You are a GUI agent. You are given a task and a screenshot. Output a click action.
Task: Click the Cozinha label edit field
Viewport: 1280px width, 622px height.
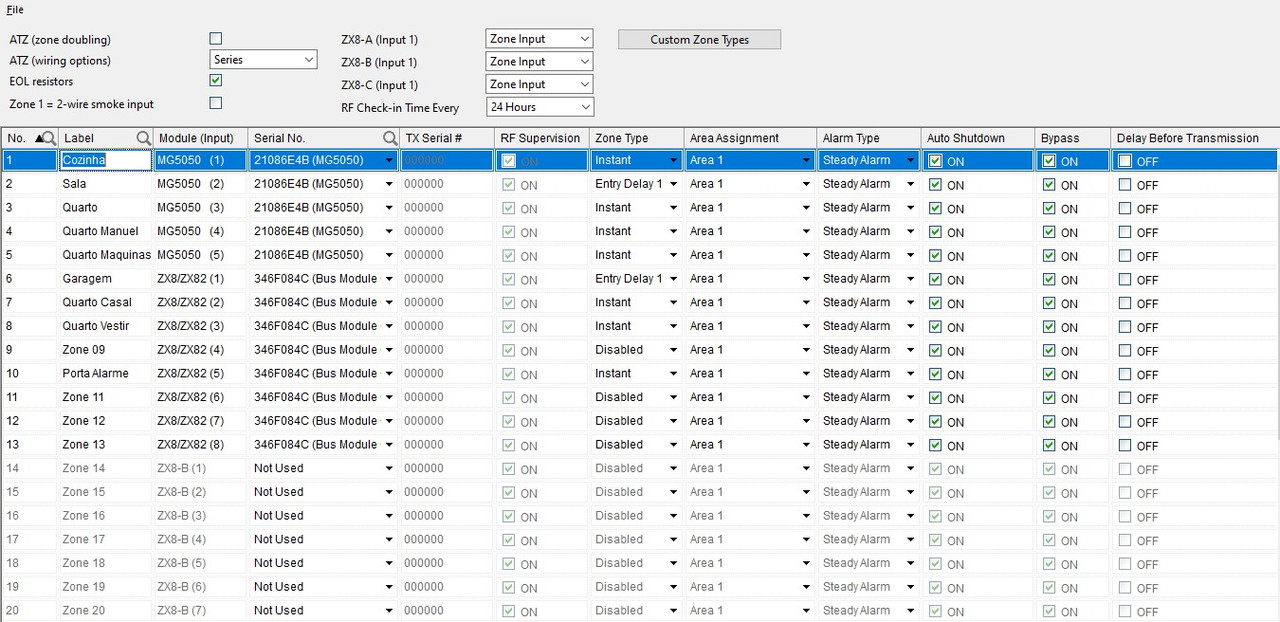(x=106, y=160)
